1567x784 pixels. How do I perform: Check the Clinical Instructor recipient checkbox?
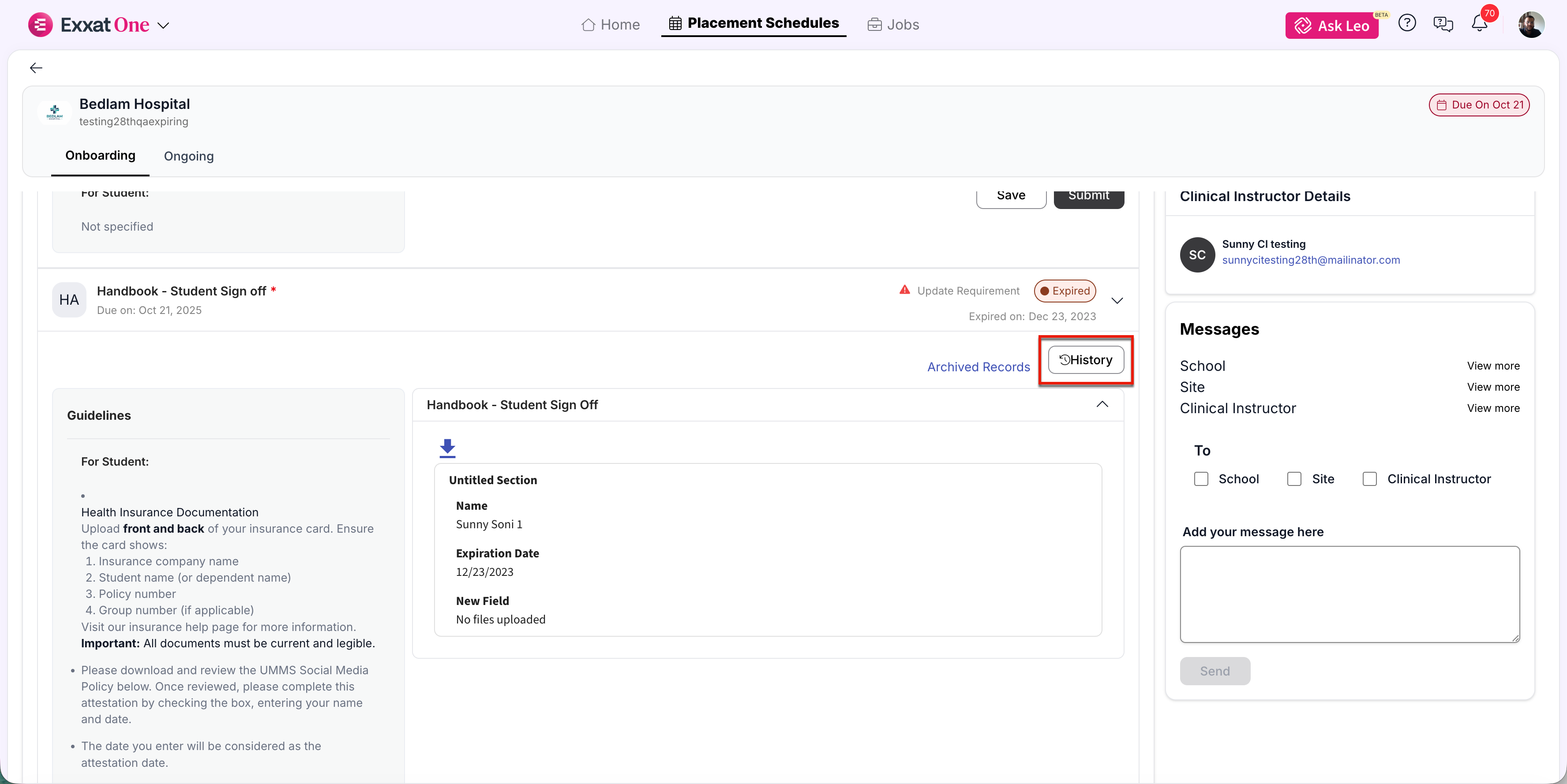(1369, 479)
